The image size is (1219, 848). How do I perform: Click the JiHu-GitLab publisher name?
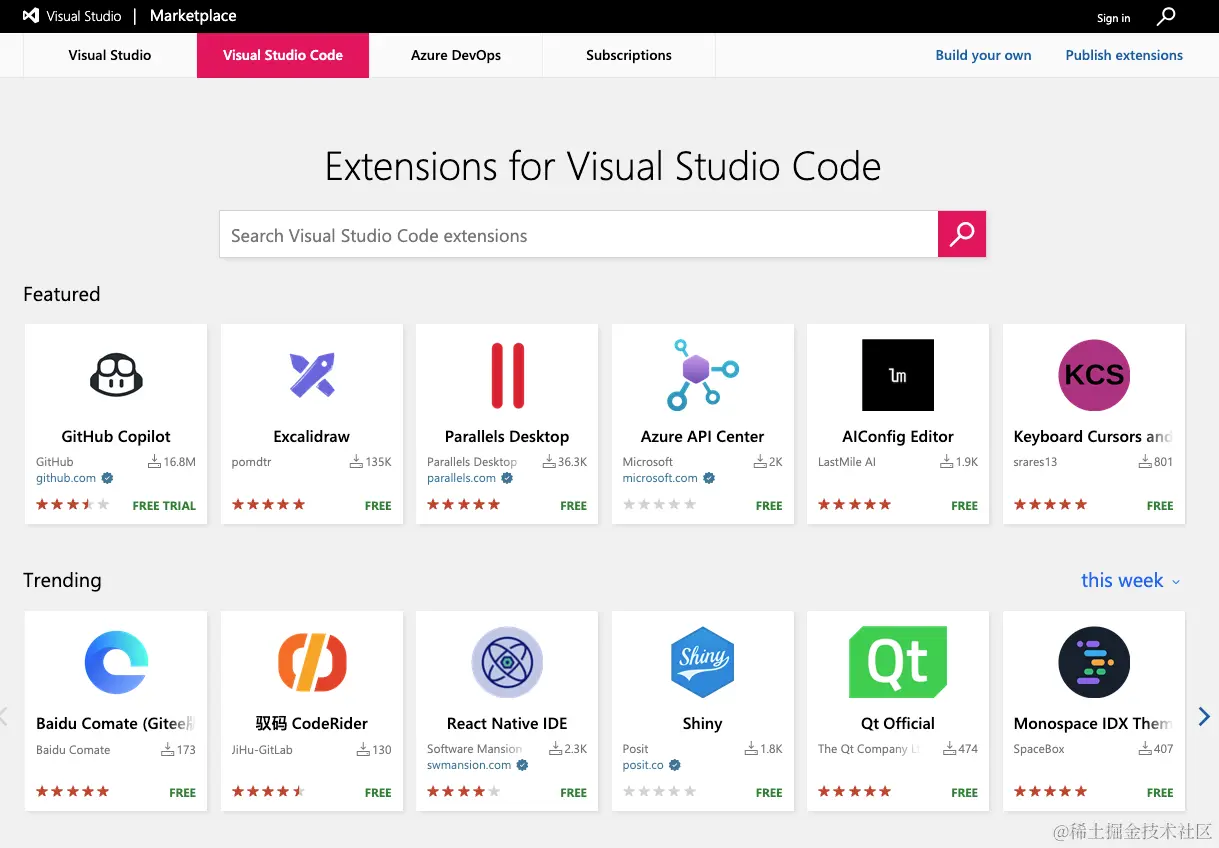click(x=262, y=749)
